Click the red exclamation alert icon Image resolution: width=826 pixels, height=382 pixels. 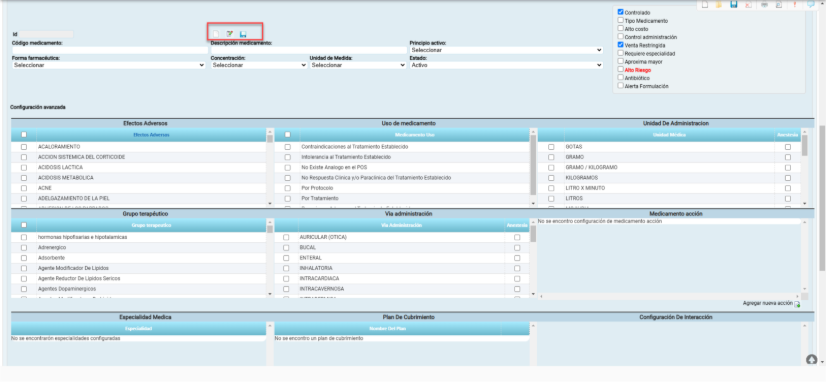pos(795,4)
